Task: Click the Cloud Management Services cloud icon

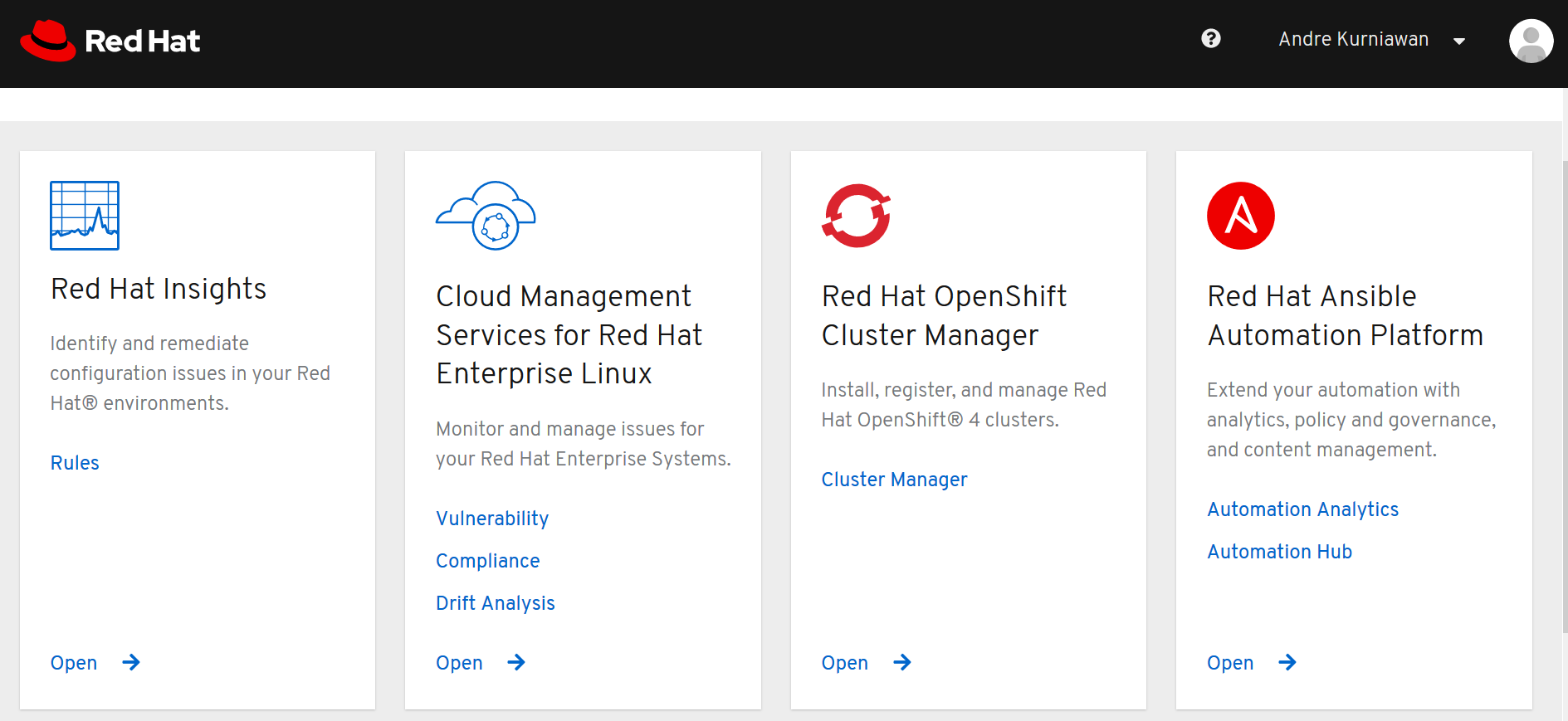Action: pyautogui.click(x=486, y=216)
